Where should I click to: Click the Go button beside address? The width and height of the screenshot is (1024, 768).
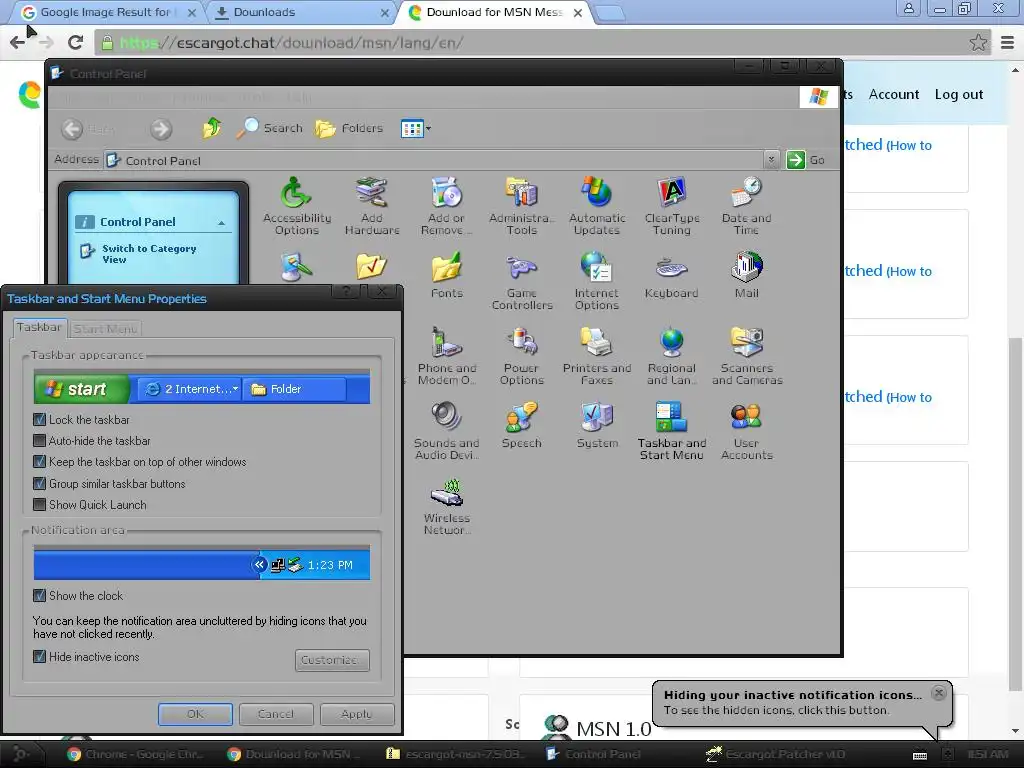pyautogui.click(x=806, y=159)
